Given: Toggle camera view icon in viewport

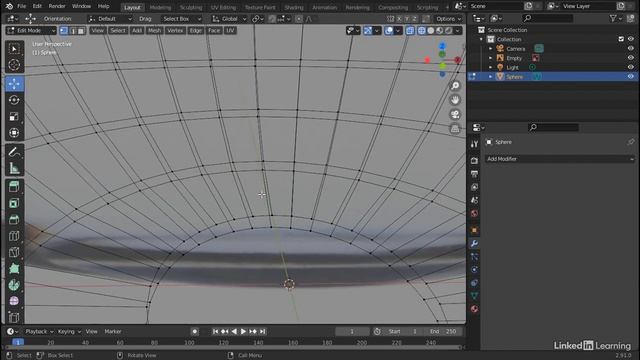Looking at the screenshot, I should tap(455, 114).
